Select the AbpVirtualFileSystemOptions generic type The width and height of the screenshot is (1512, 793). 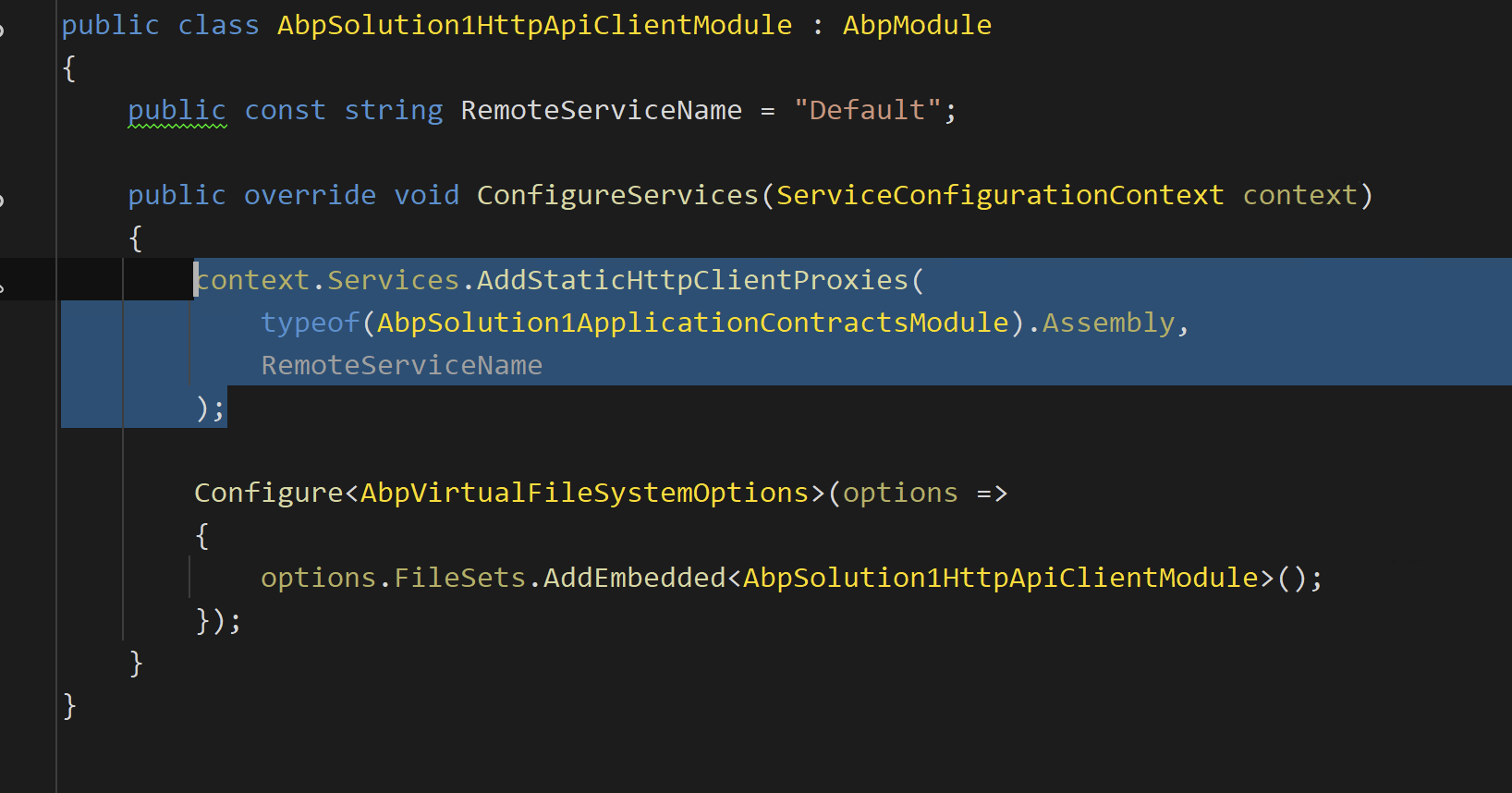[x=584, y=493]
